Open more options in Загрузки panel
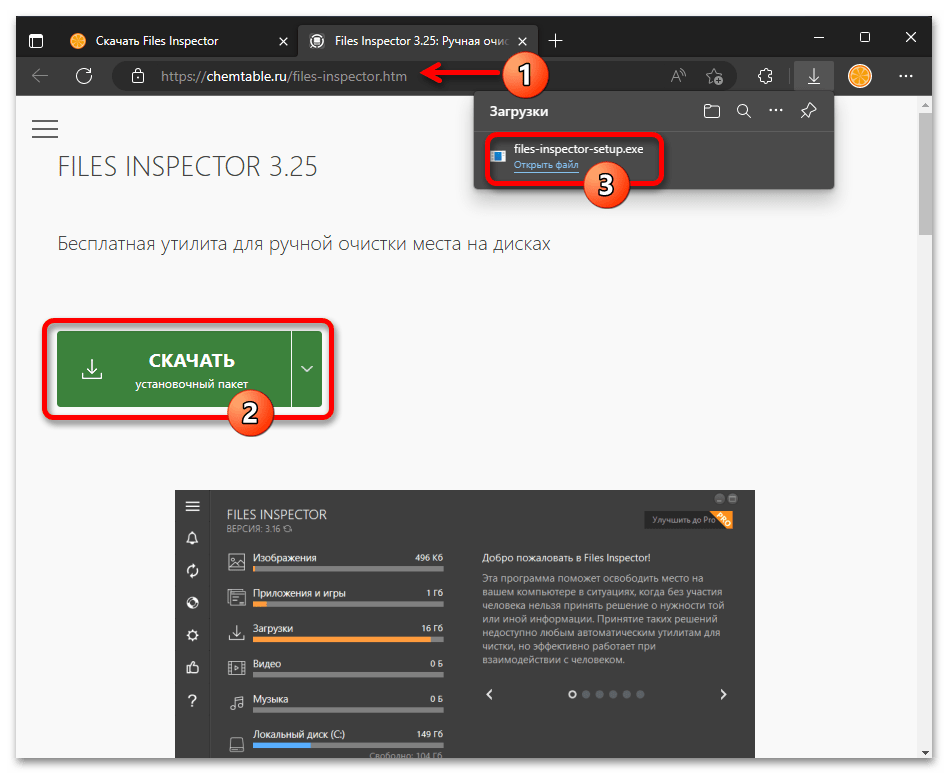Viewport: 948px width, 774px height. pyautogui.click(x=776, y=111)
